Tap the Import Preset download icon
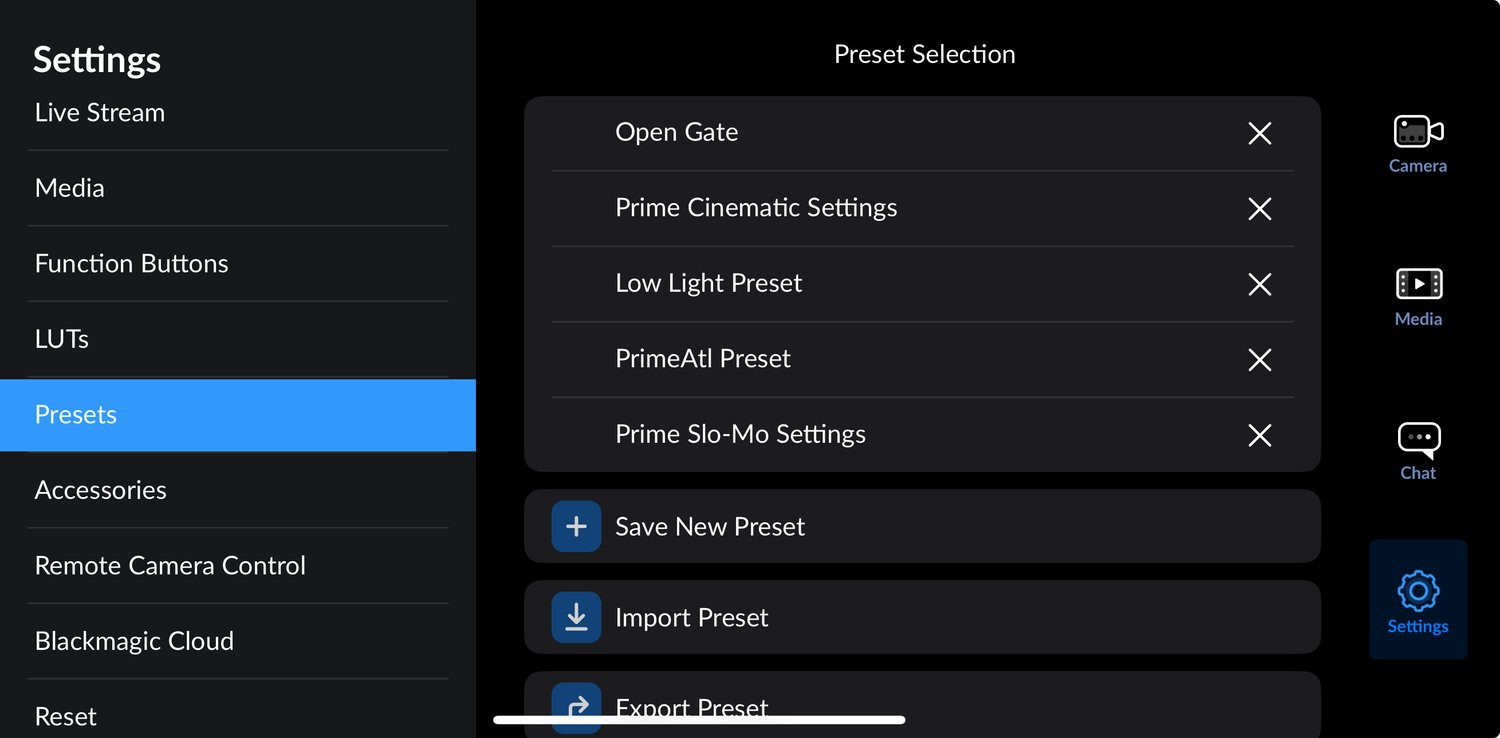The image size is (1500, 738). (x=576, y=618)
